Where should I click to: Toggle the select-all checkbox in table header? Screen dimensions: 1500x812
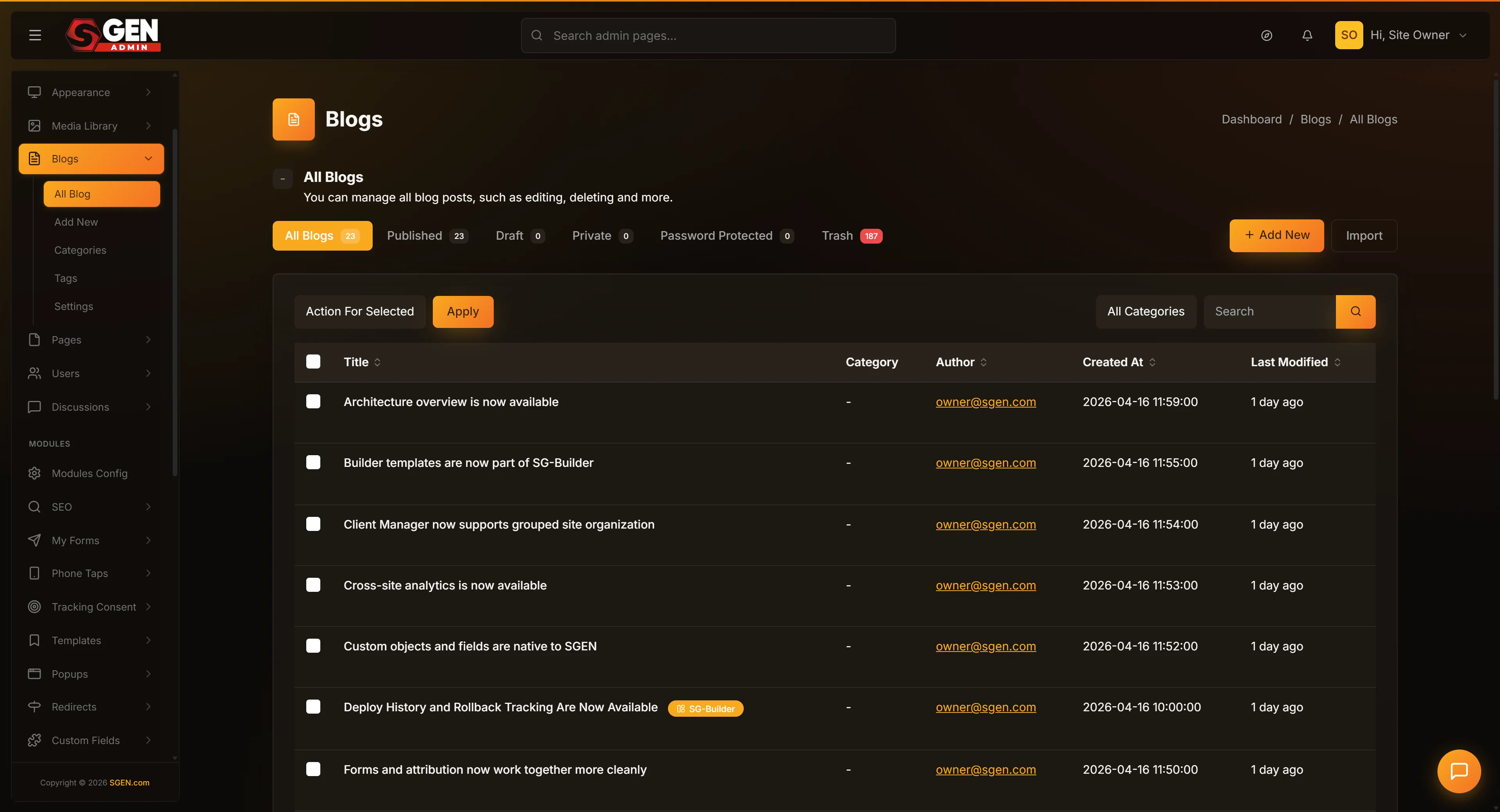[x=313, y=362]
